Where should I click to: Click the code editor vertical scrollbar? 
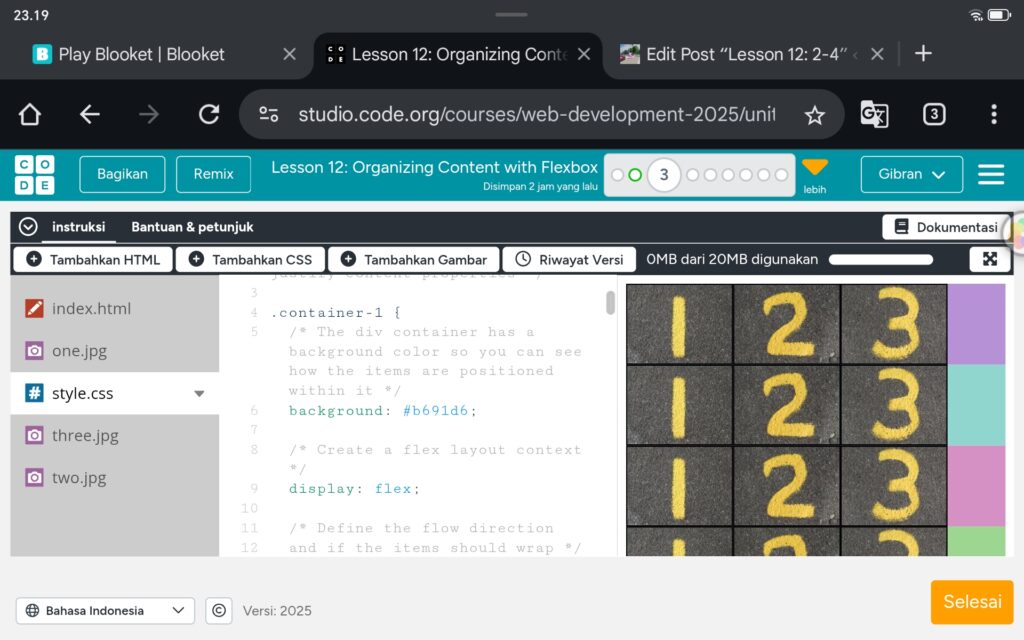(x=610, y=303)
